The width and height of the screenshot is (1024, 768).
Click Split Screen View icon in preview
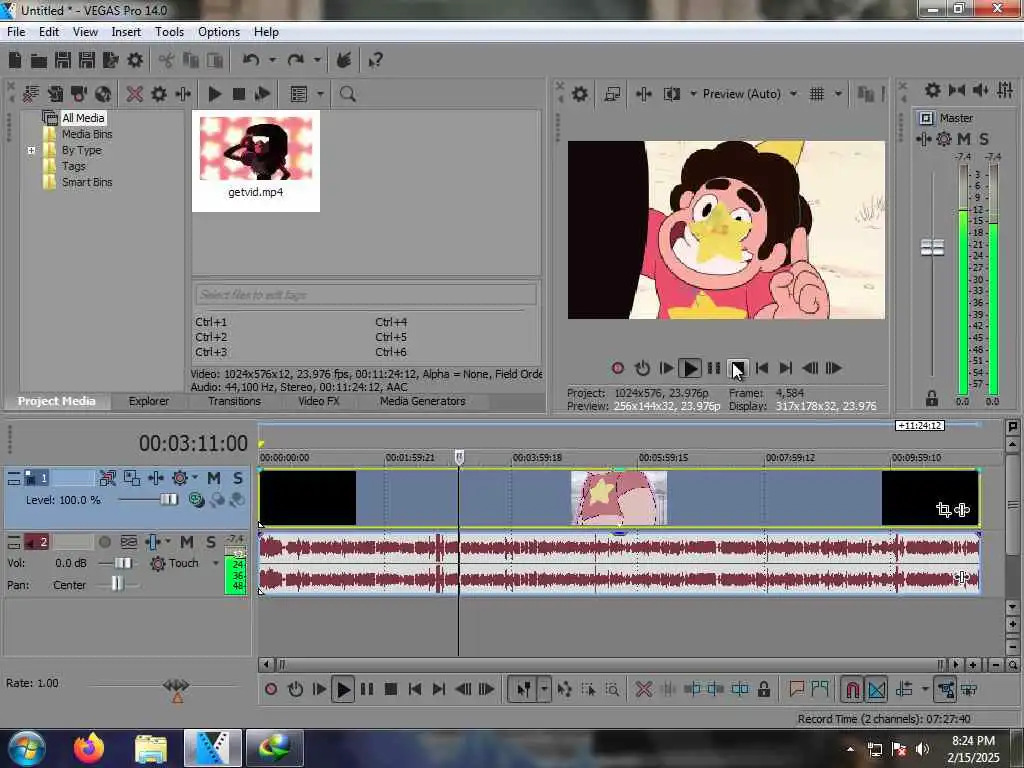click(672, 94)
